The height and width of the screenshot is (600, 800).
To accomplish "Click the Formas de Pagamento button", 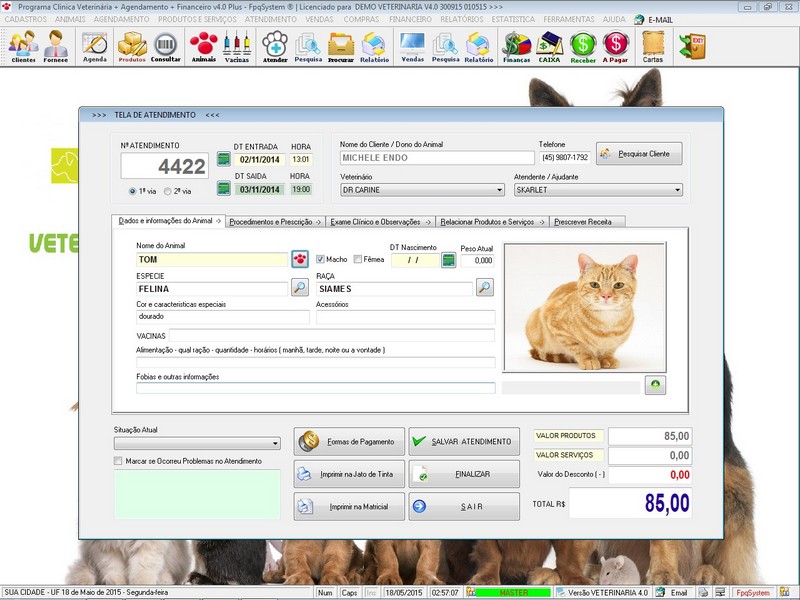I will pyautogui.click(x=349, y=441).
